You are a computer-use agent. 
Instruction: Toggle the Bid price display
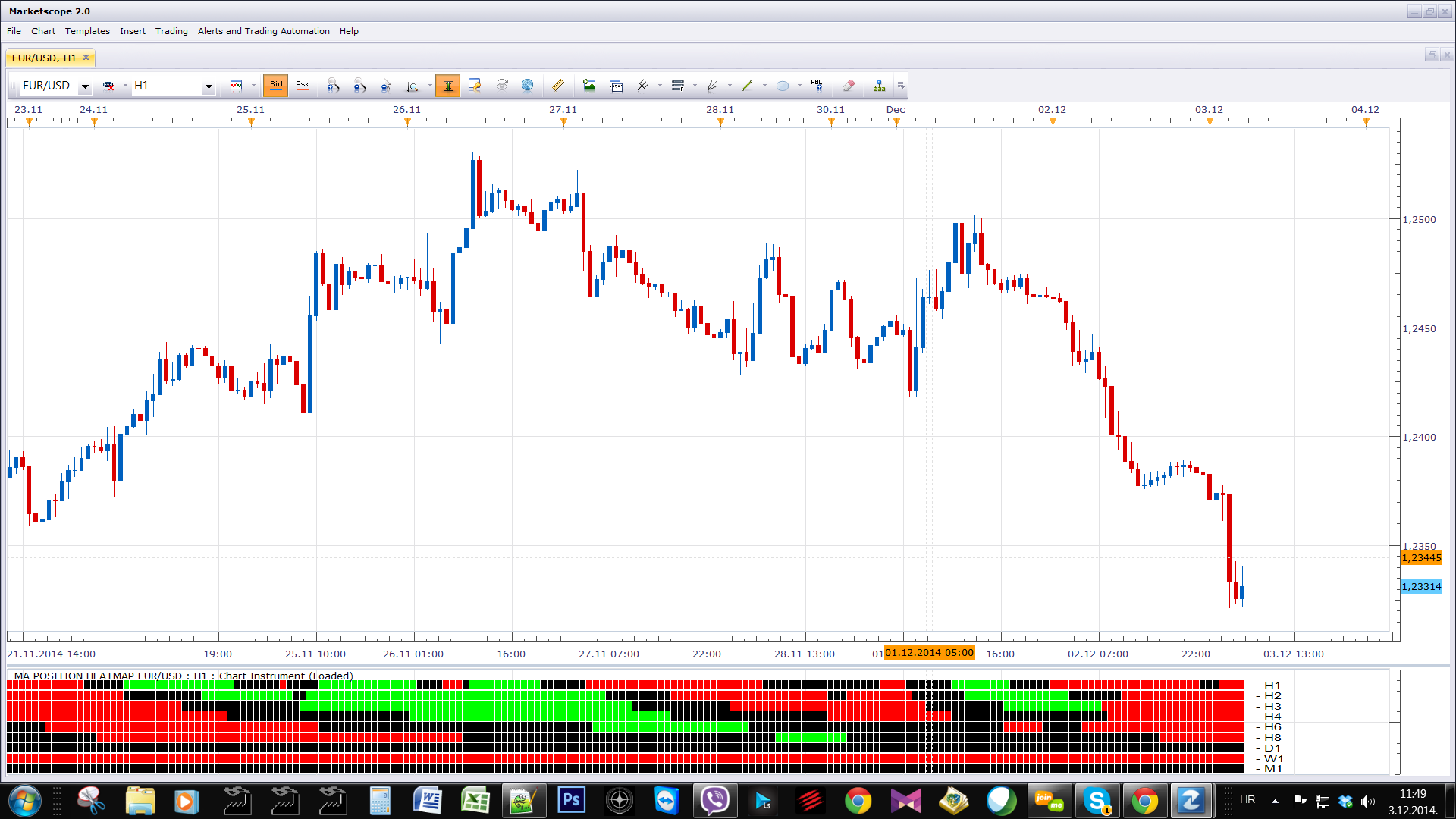tap(276, 86)
